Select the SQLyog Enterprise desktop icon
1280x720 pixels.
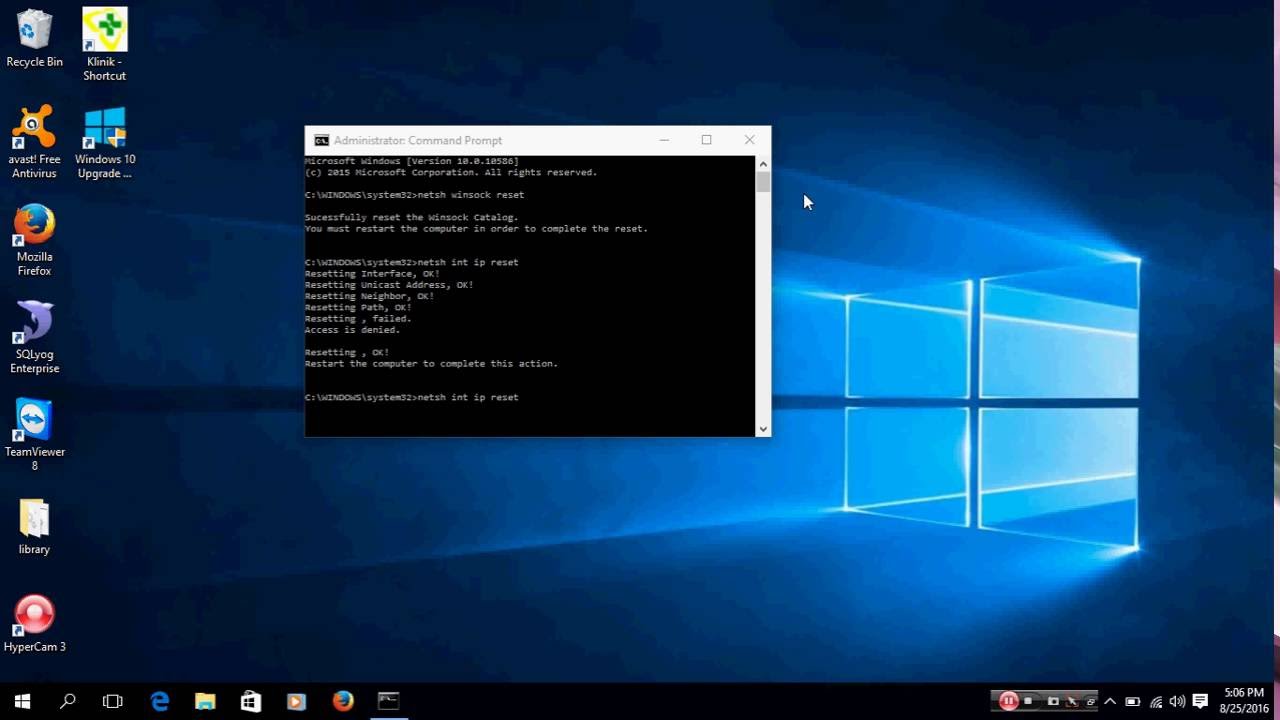coord(34,337)
